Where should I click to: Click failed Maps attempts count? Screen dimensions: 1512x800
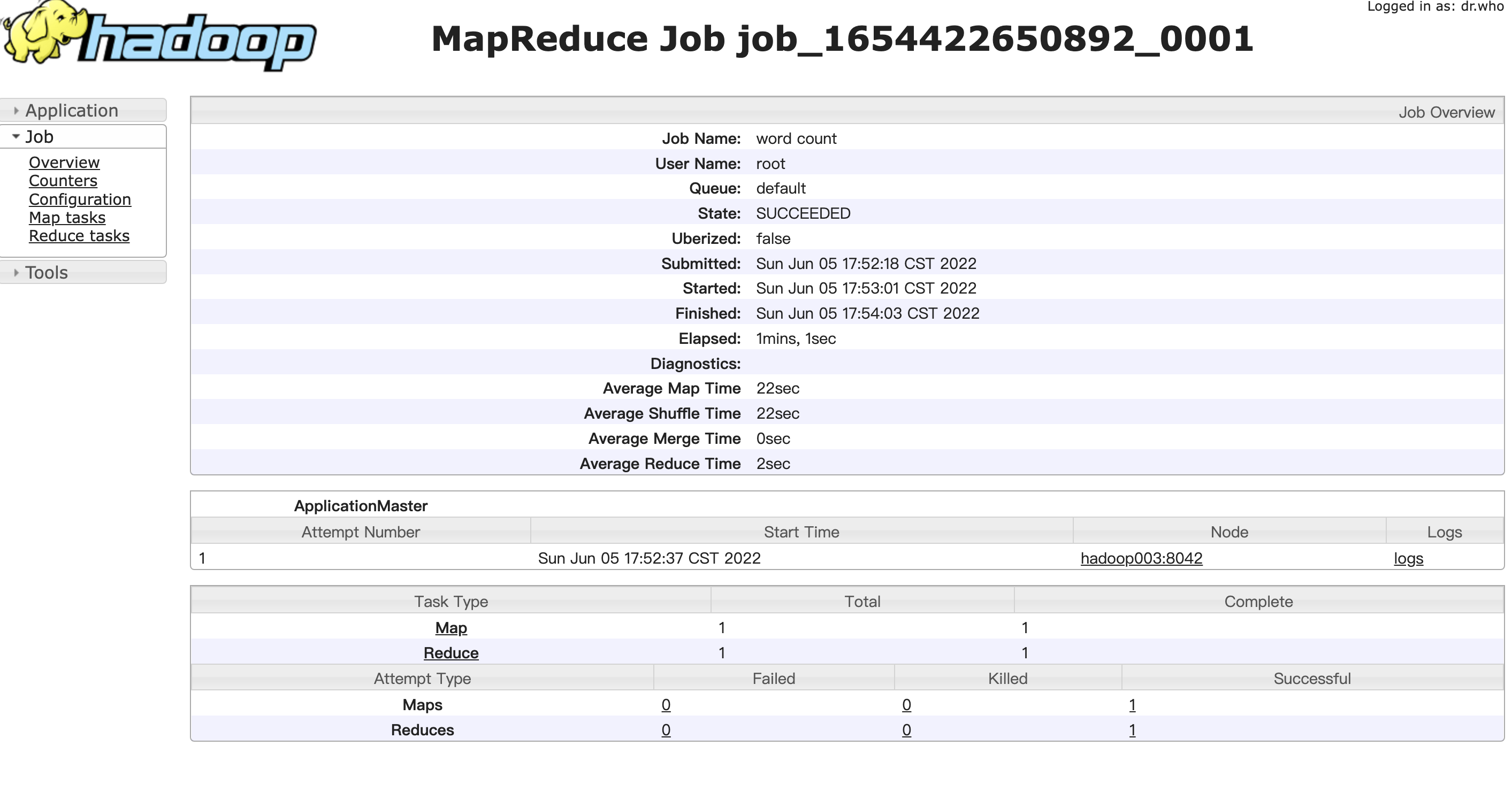click(x=666, y=705)
